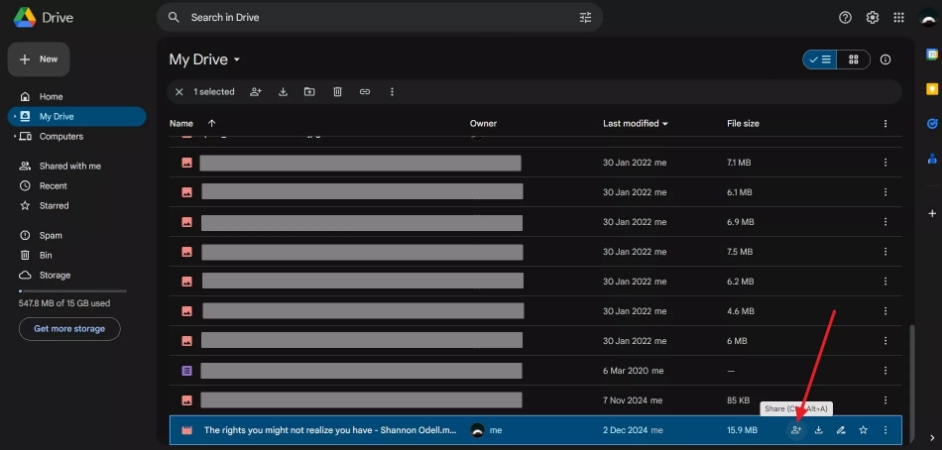Click the Share icon in the selected file row

[x=796, y=430]
